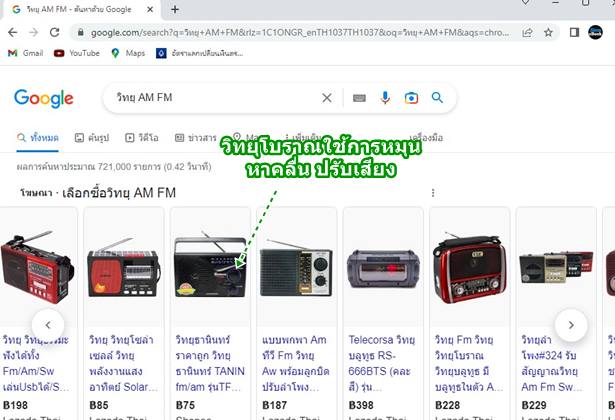Image resolution: width=615 pixels, height=420 pixels.
Task: Click the Google logo
Action: (x=44, y=98)
